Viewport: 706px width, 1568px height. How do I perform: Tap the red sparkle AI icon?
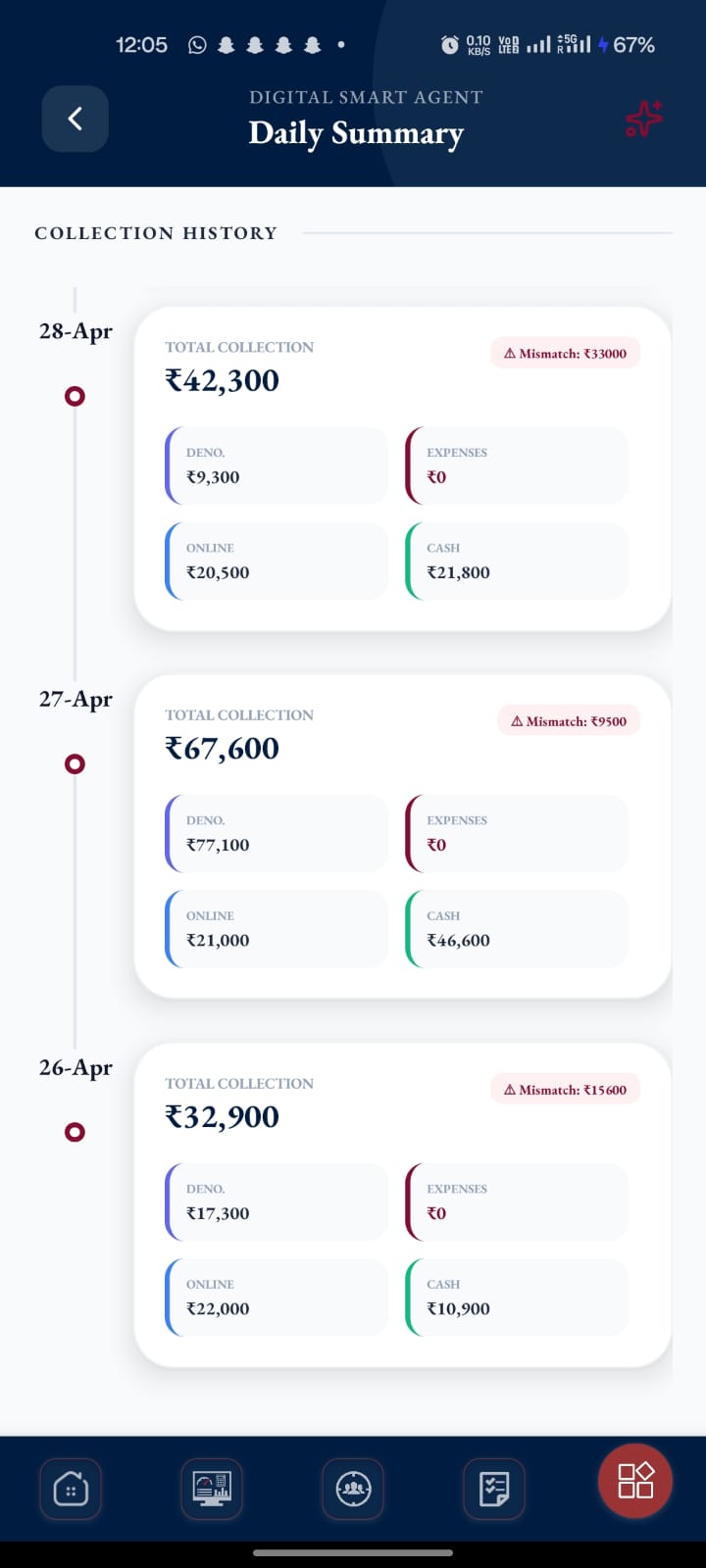(644, 119)
